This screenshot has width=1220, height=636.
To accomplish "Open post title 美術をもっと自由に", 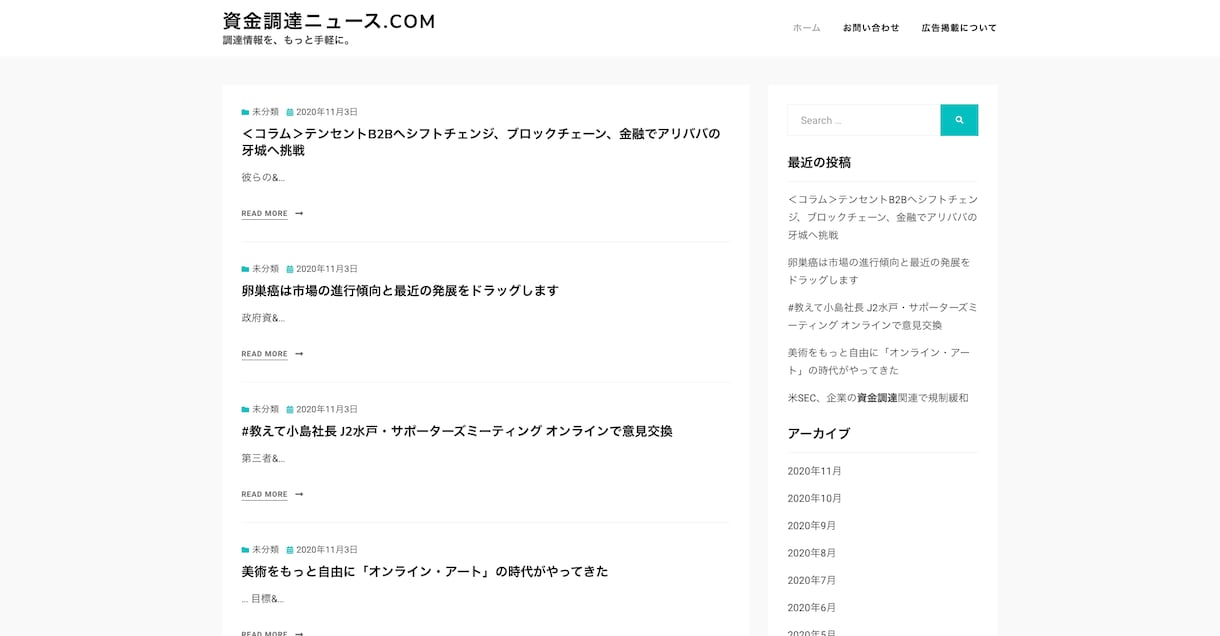I will 424,572.
